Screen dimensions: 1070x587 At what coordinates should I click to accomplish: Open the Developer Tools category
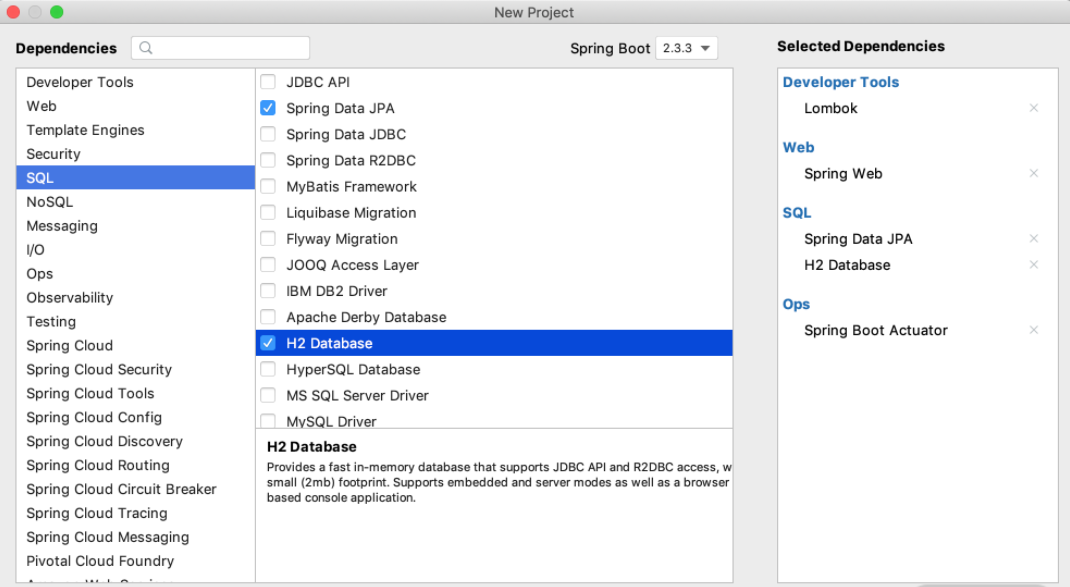pyautogui.click(x=80, y=82)
